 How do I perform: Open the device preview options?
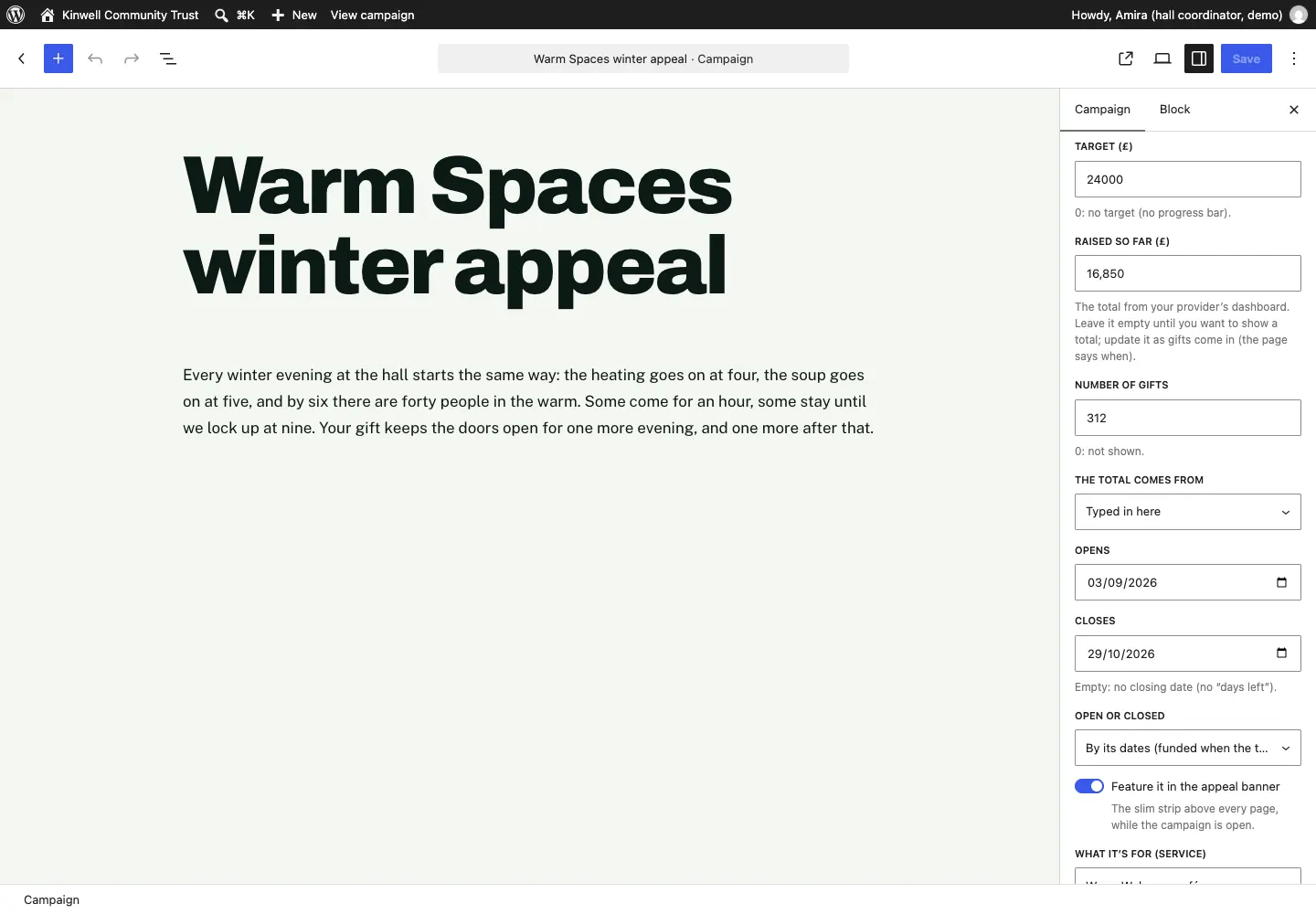(x=1162, y=58)
